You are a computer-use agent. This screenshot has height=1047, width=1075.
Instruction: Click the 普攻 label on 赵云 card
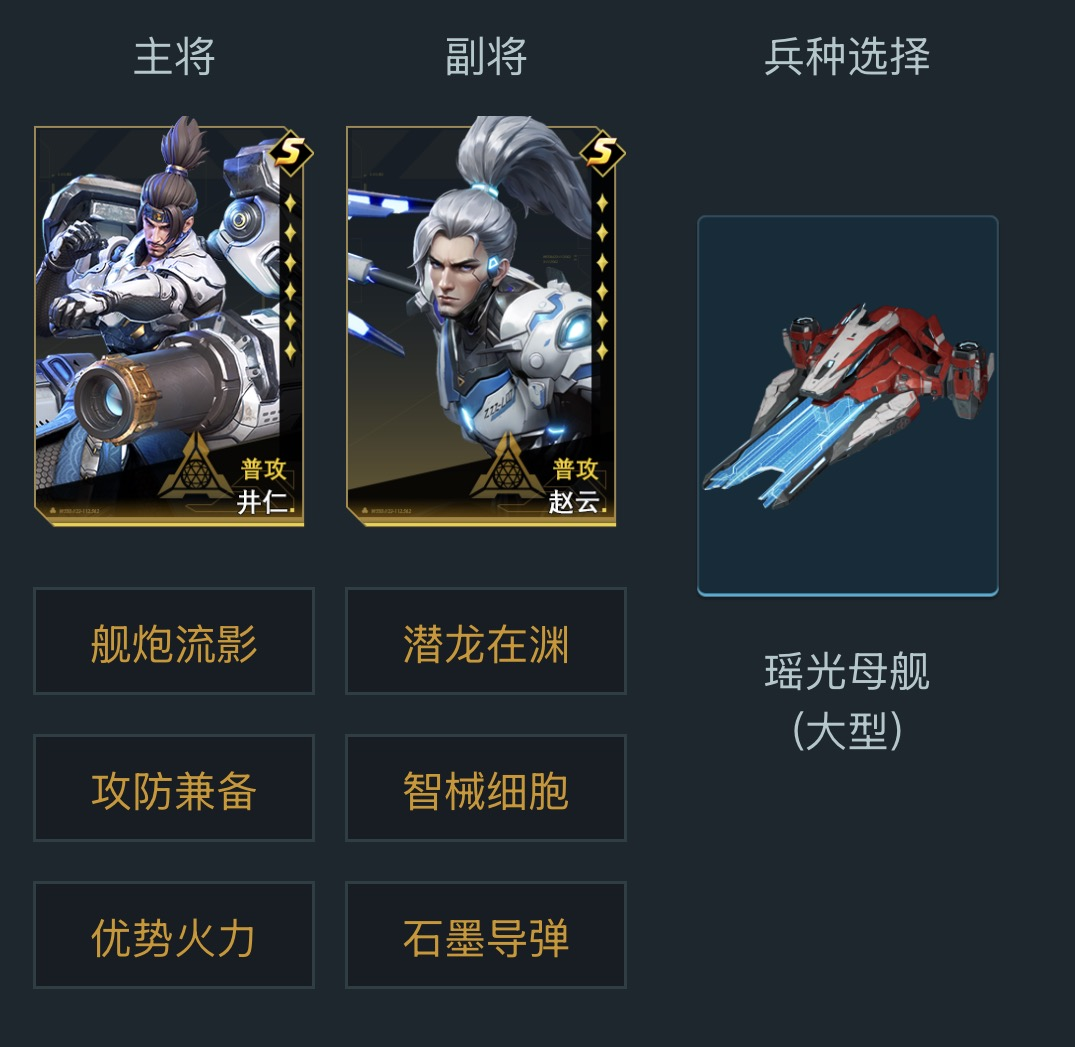click(575, 470)
